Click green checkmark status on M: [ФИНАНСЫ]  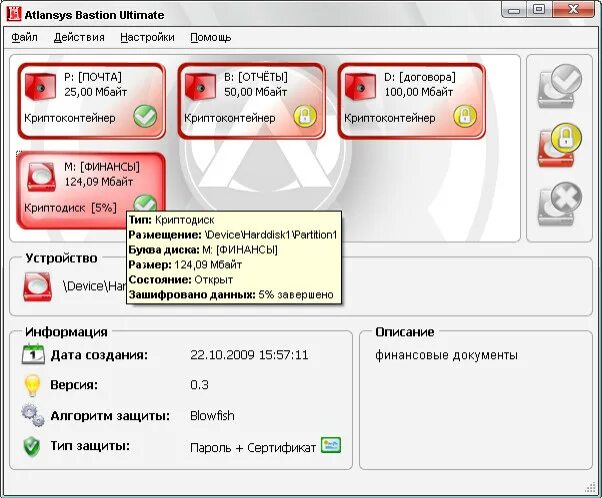coord(145,203)
